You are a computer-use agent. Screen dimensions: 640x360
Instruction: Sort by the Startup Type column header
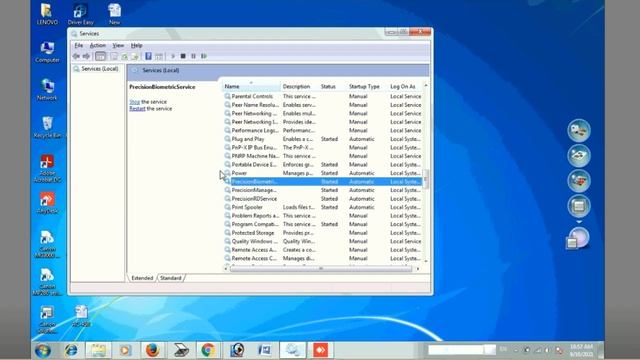tap(367, 87)
